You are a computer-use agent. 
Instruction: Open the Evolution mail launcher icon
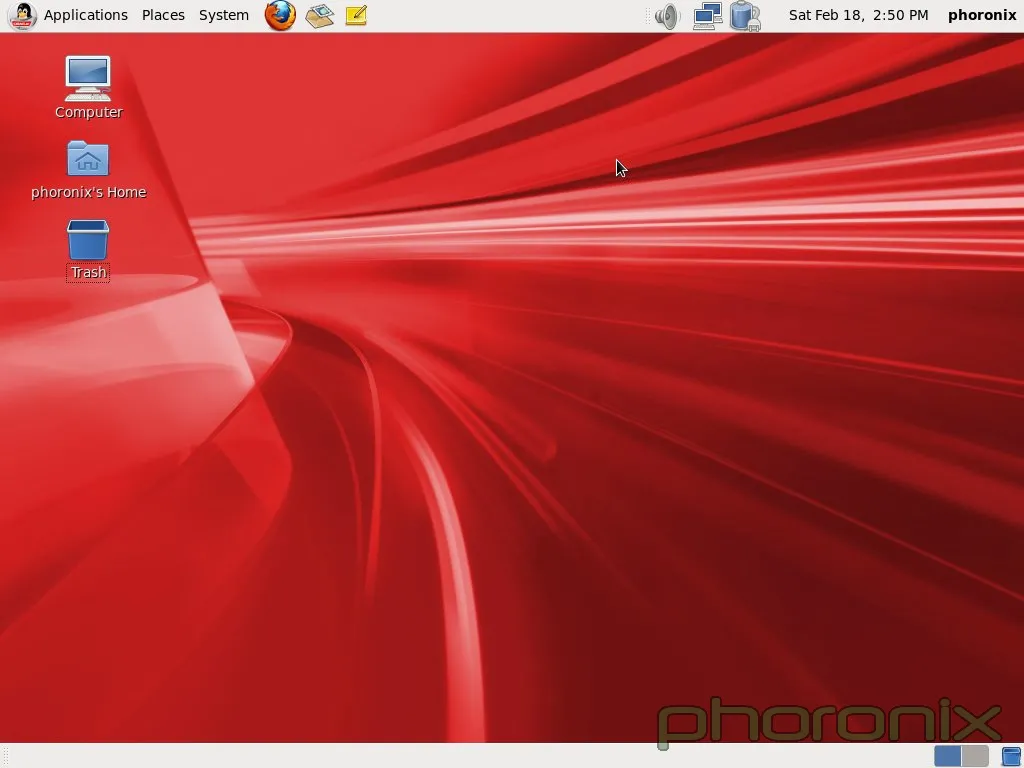point(319,15)
